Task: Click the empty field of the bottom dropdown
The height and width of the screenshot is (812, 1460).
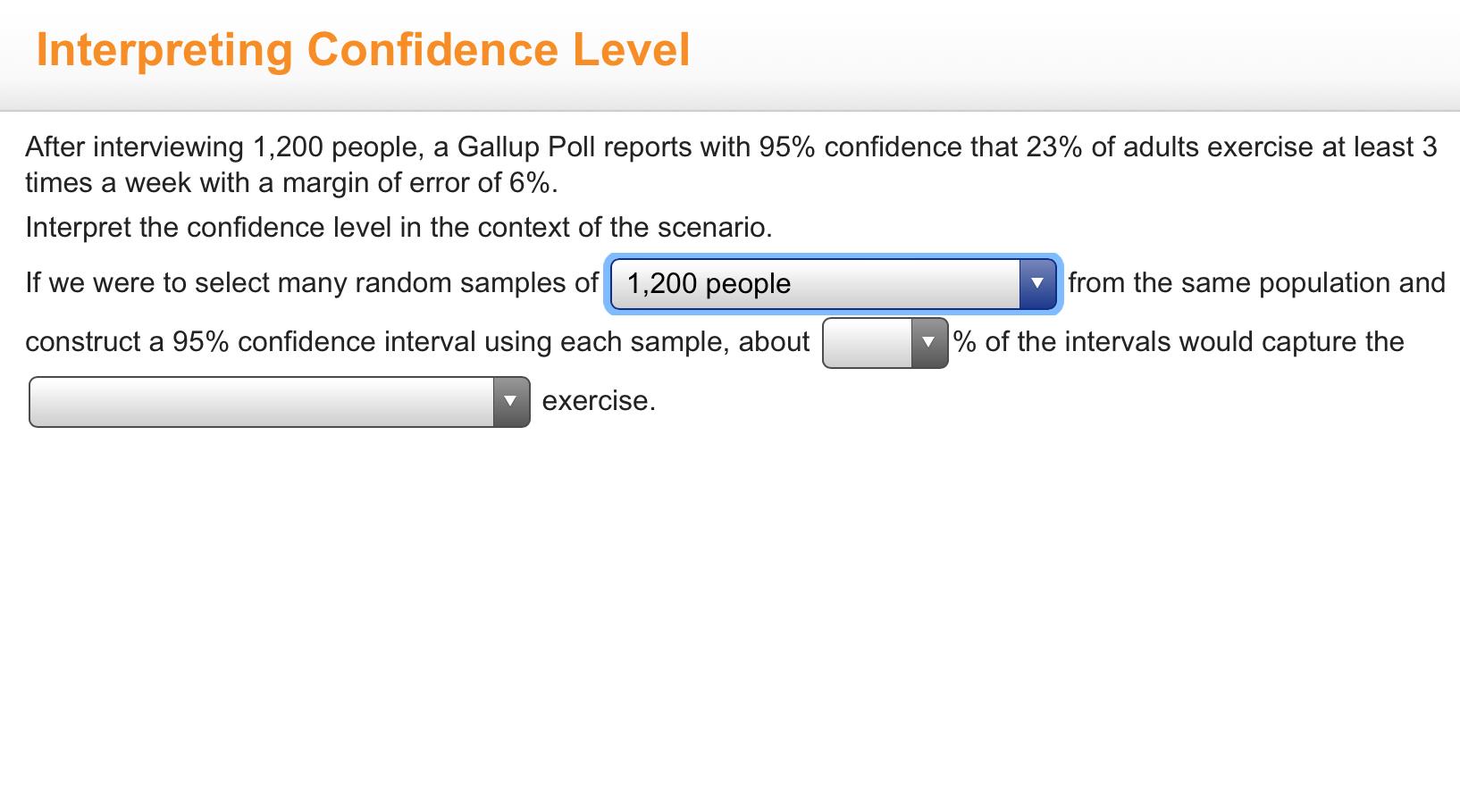Action: click(259, 402)
